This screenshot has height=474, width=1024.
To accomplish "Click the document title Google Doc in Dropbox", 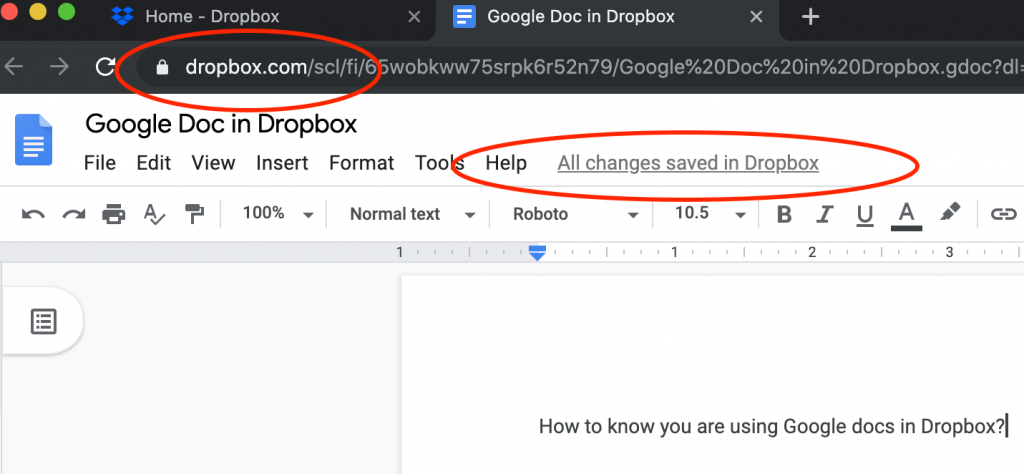I will (x=221, y=123).
